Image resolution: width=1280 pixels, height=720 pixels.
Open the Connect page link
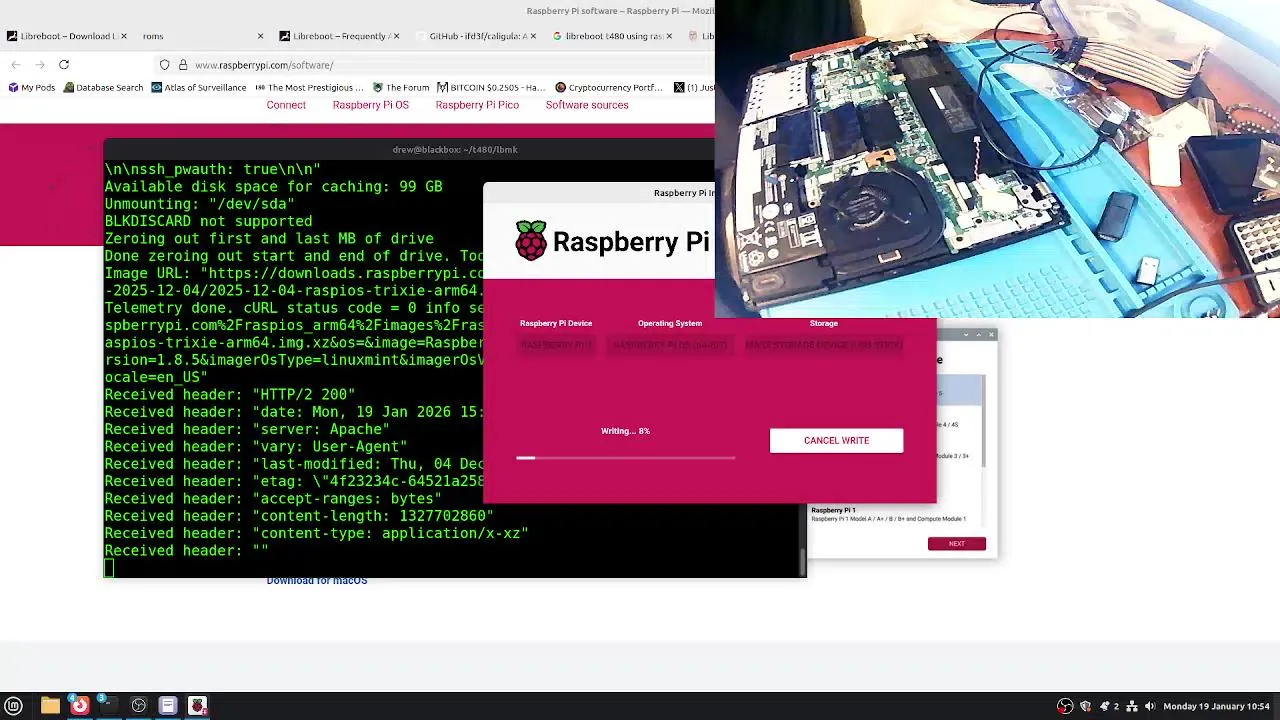286,105
